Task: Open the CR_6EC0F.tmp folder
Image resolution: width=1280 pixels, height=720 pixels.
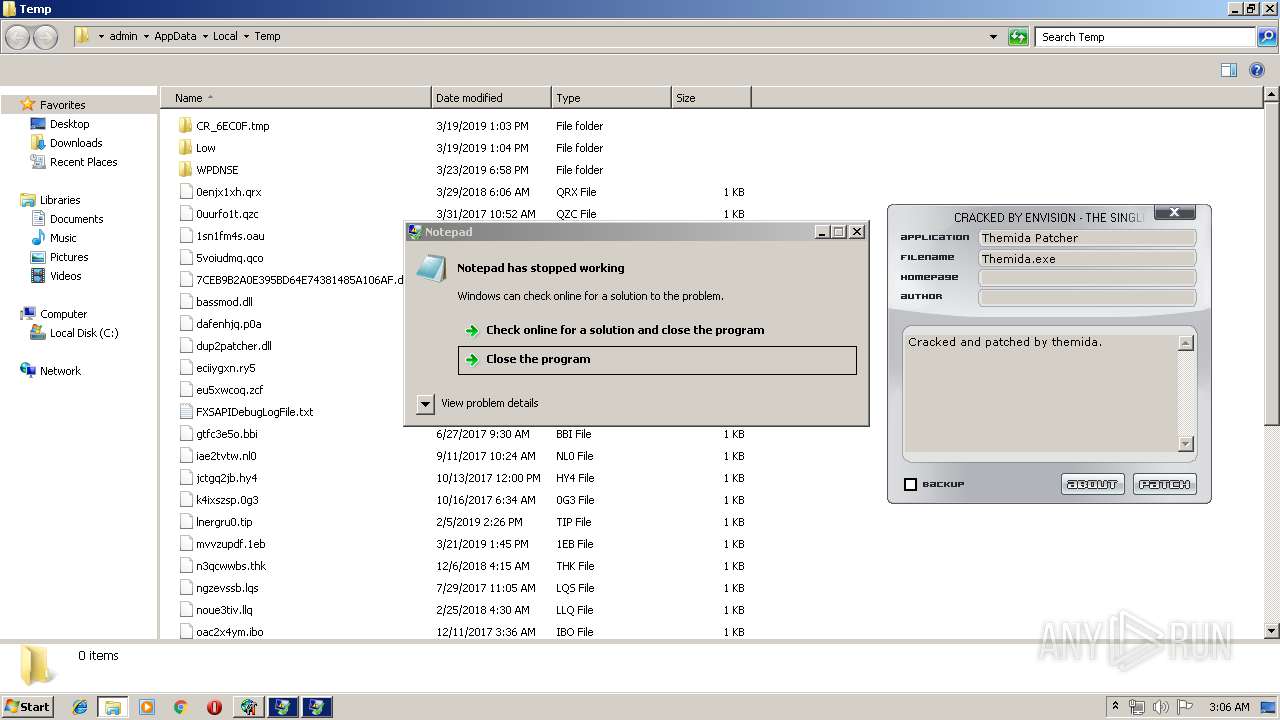Action: 232,126
